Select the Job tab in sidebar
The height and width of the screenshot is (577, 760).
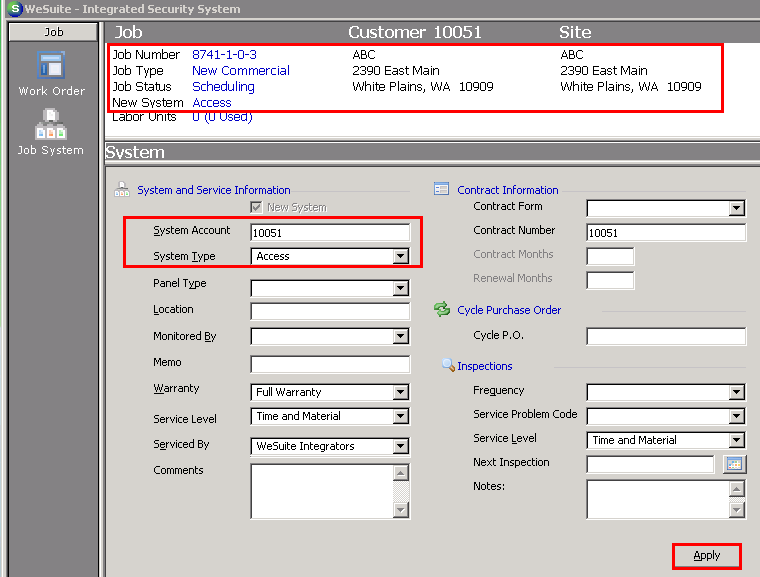pyautogui.click(x=53, y=32)
